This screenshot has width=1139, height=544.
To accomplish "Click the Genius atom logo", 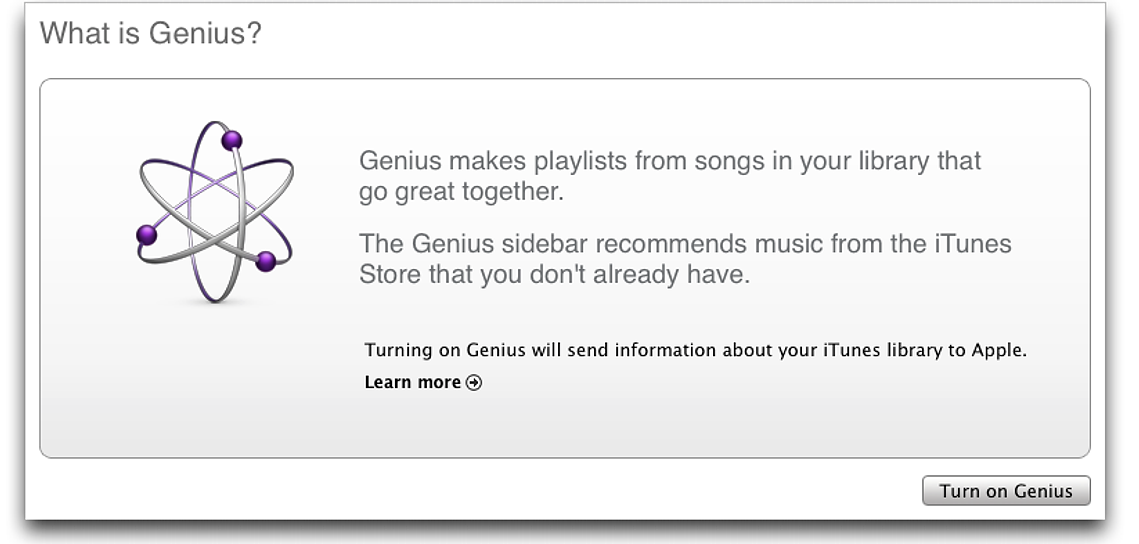I will pyautogui.click(x=215, y=211).
